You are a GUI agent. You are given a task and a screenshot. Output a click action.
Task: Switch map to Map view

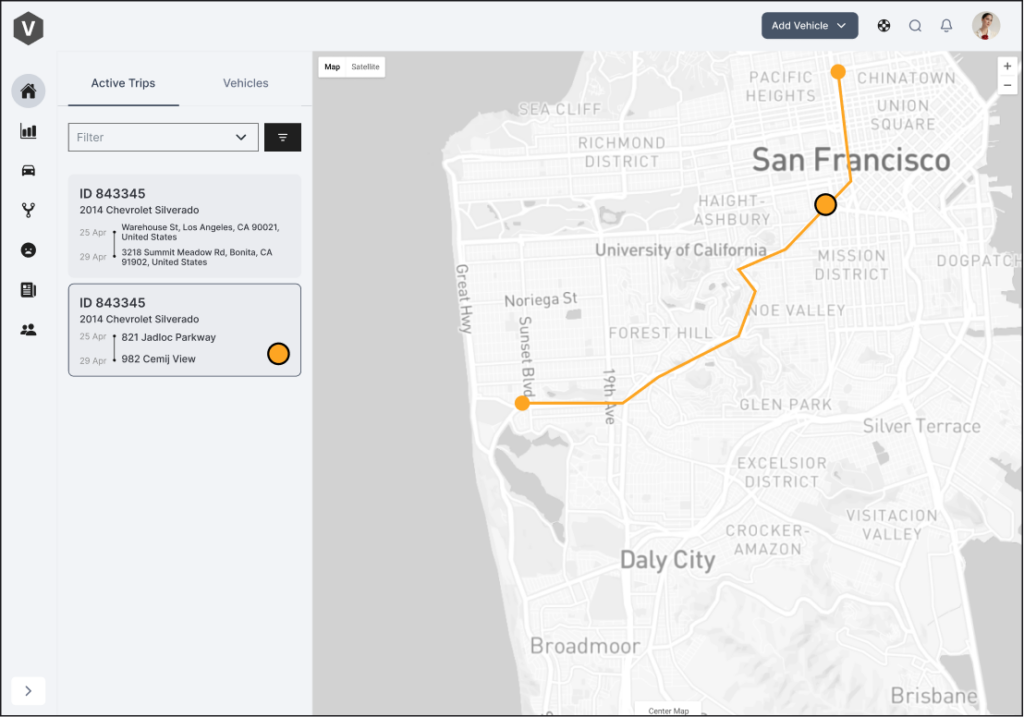click(x=332, y=67)
